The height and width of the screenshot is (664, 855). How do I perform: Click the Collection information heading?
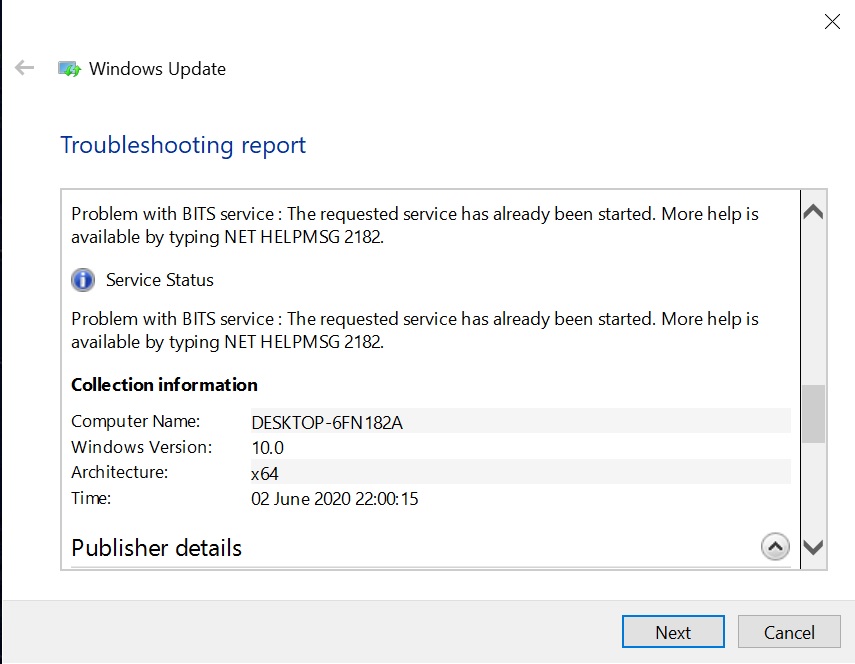tap(164, 385)
